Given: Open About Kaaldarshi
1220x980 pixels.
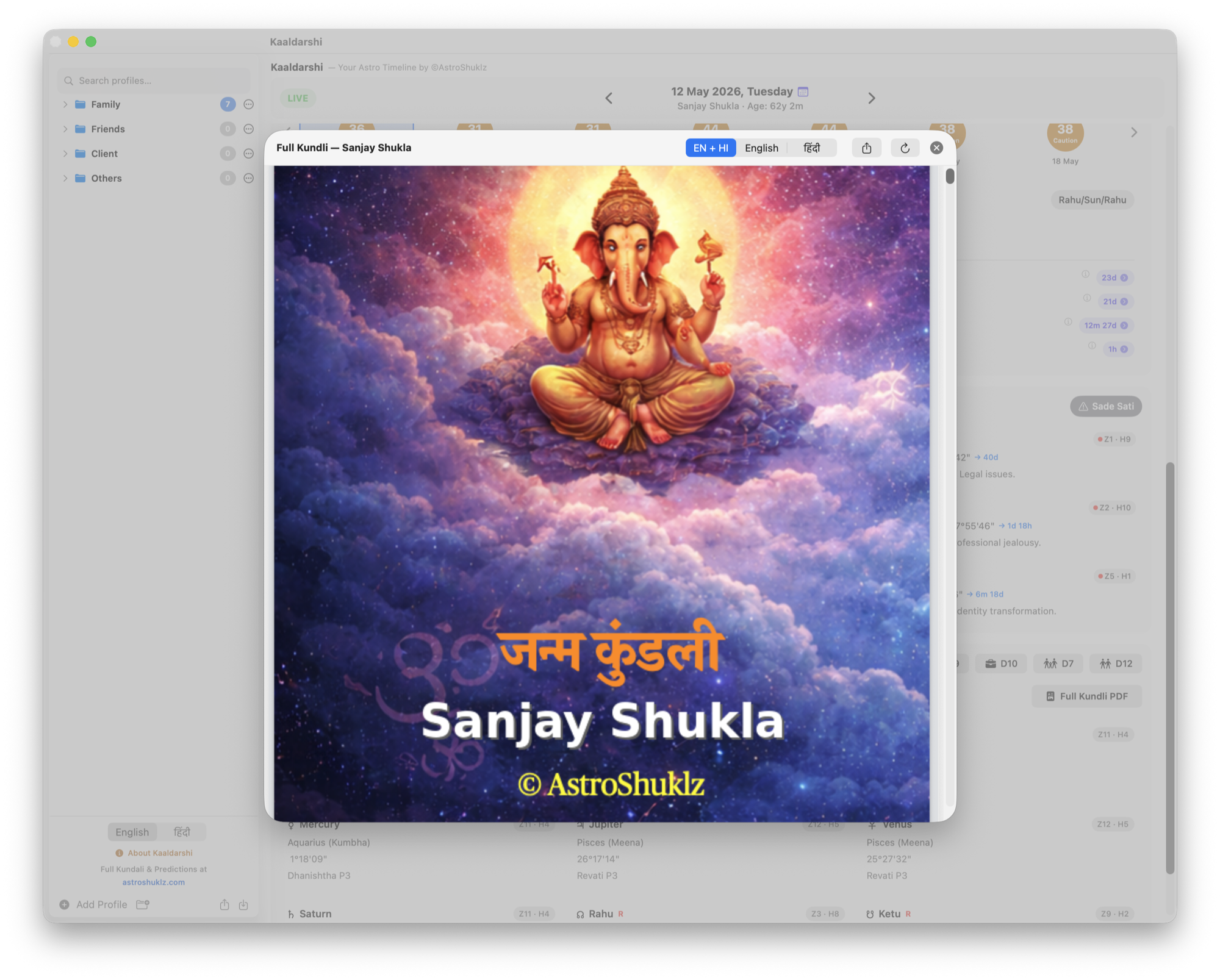Looking at the screenshot, I should tap(154, 853).
